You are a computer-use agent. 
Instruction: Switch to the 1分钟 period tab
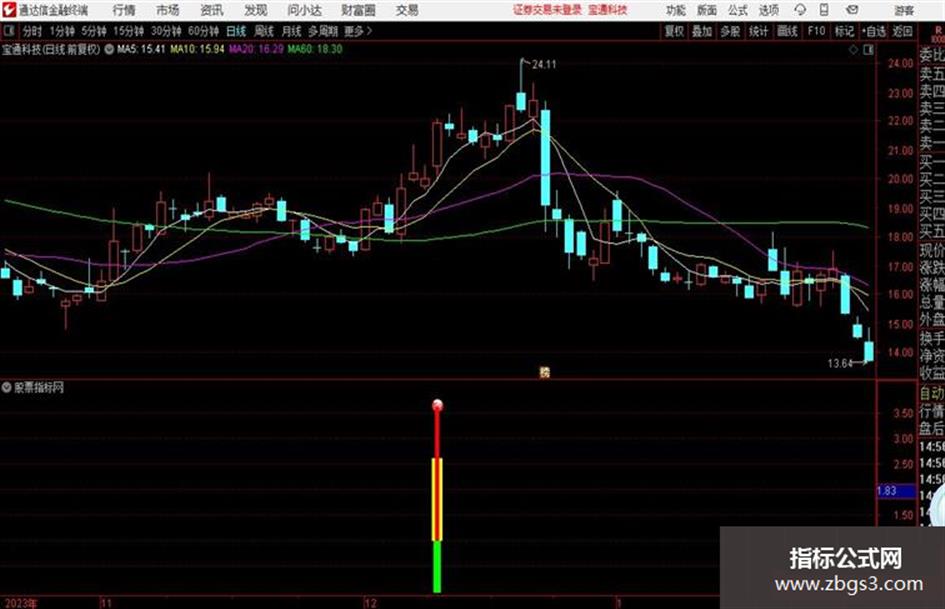[x=61, y=31]
